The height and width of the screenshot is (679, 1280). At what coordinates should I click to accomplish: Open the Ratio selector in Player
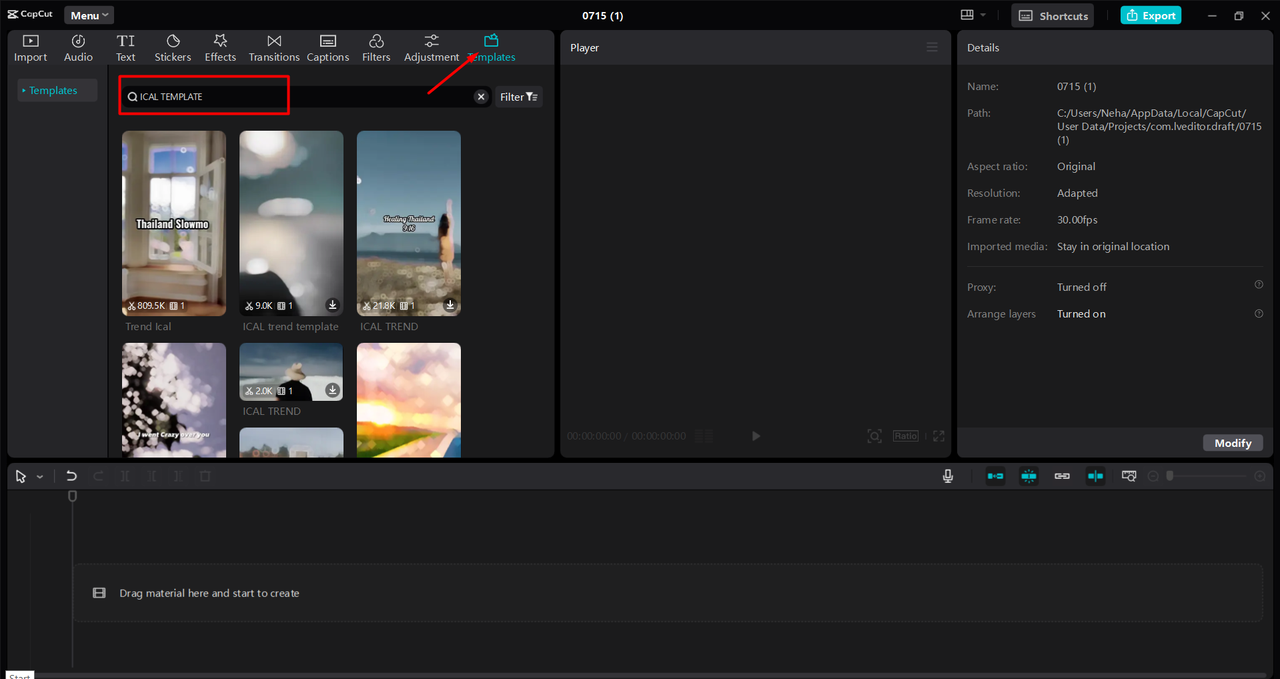point(906,436)
